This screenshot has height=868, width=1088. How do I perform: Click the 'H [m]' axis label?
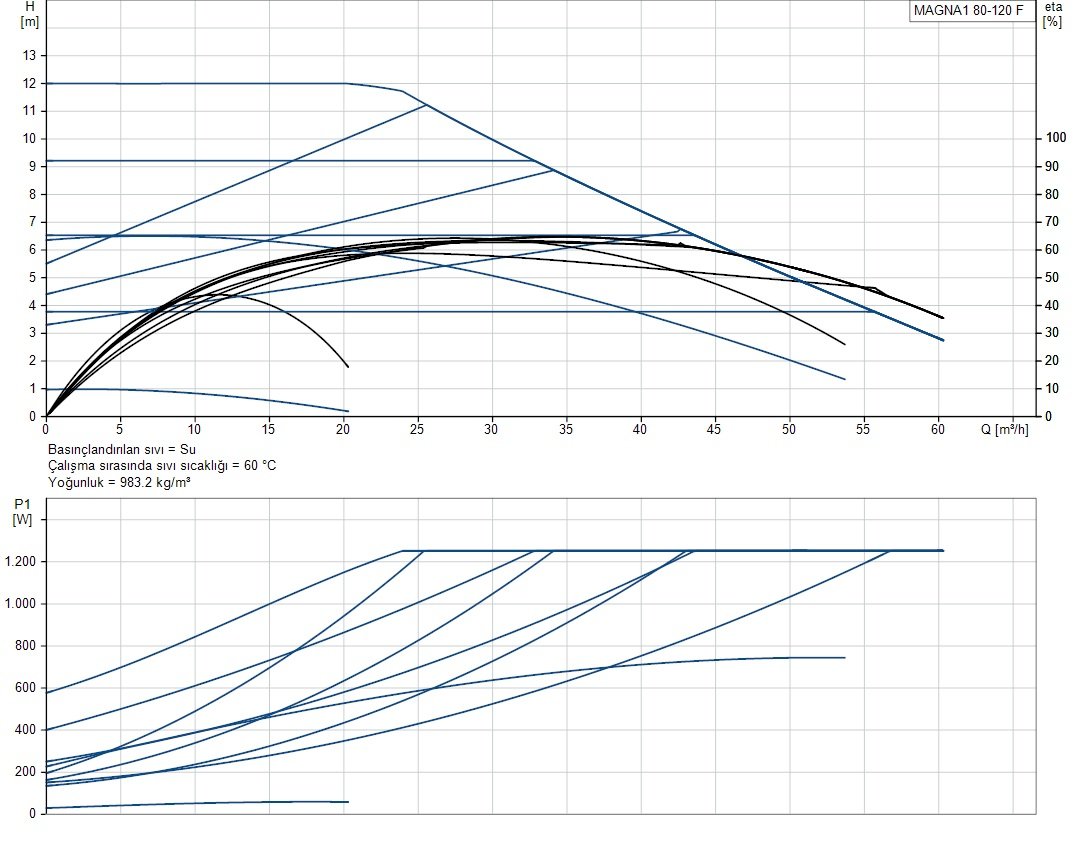(x=30, y=14)
